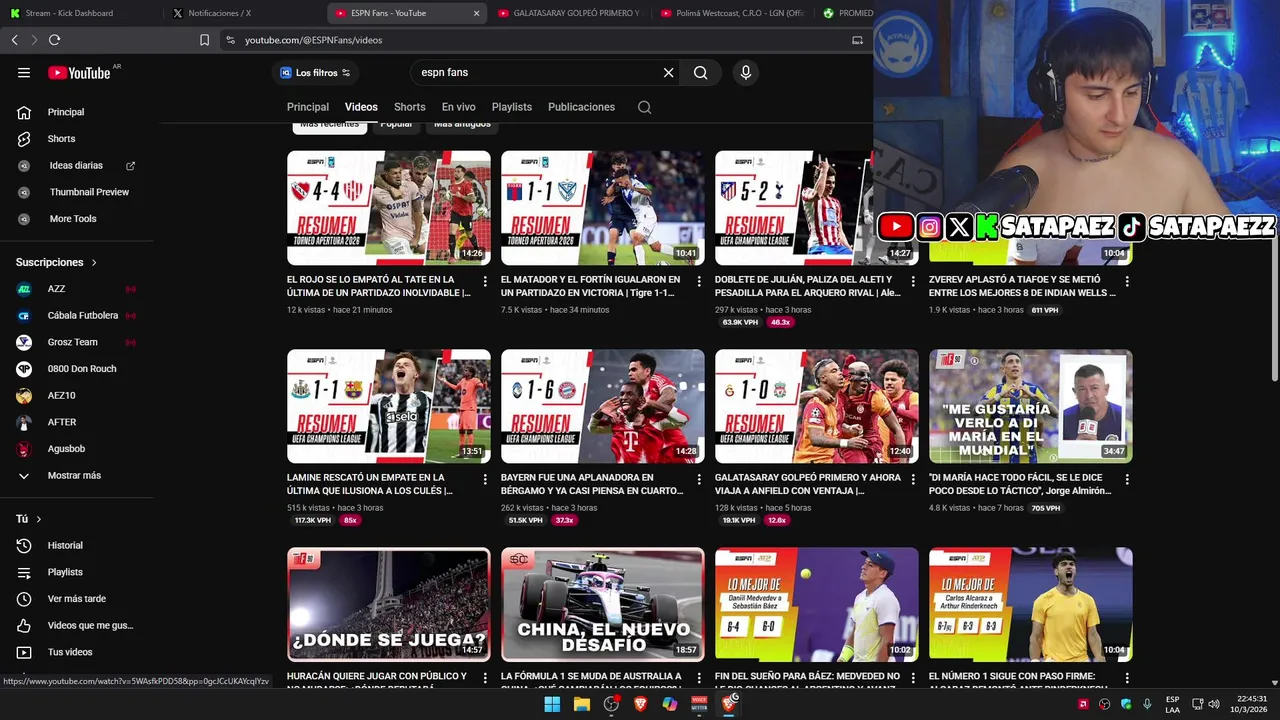Play the ¿DÓNDE SE JUEGA? thumbnail
This screenshot has width=1280, height=720.
coord(389,604)
